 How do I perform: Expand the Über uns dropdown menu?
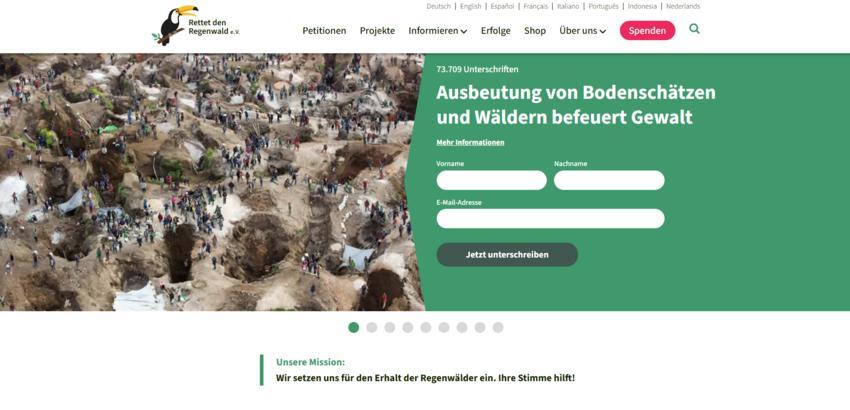pos(582,31)
